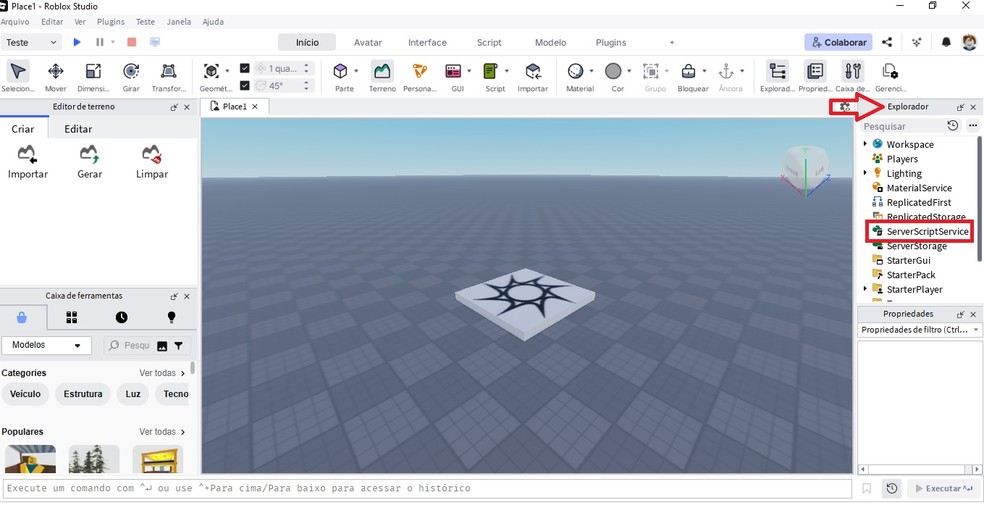Open the GUI dropdown arrow
The image size is (984, 521).
(x=469, y=71)
